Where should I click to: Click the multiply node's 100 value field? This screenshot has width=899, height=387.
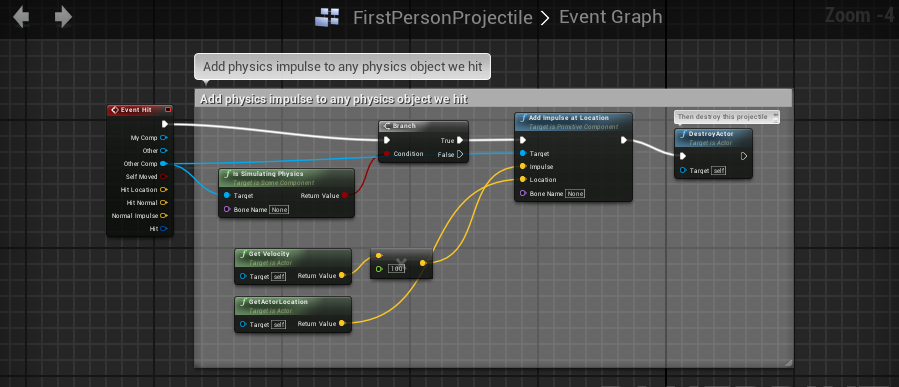coord(397,268)
